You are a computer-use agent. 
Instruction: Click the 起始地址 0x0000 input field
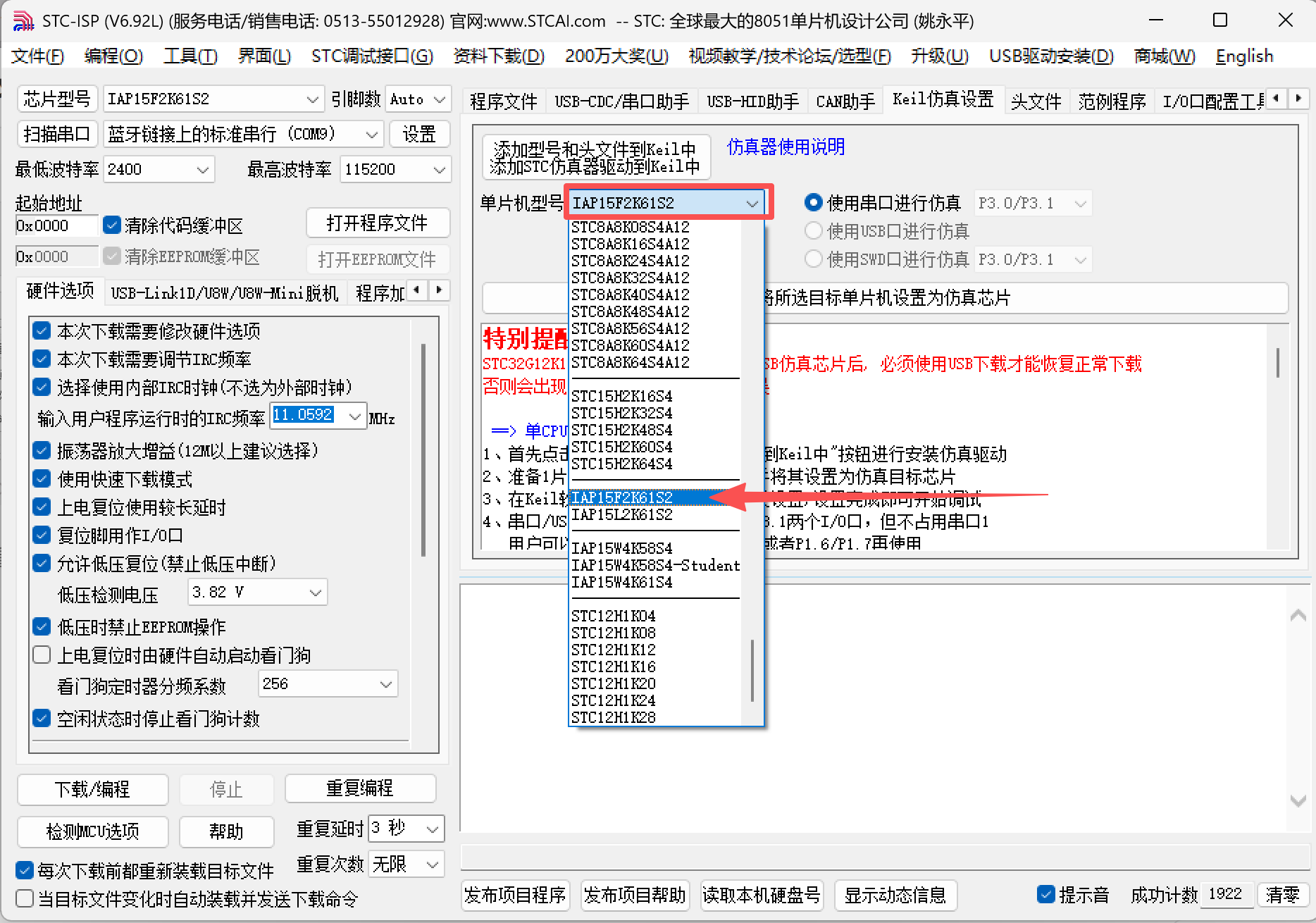[56, 225]
